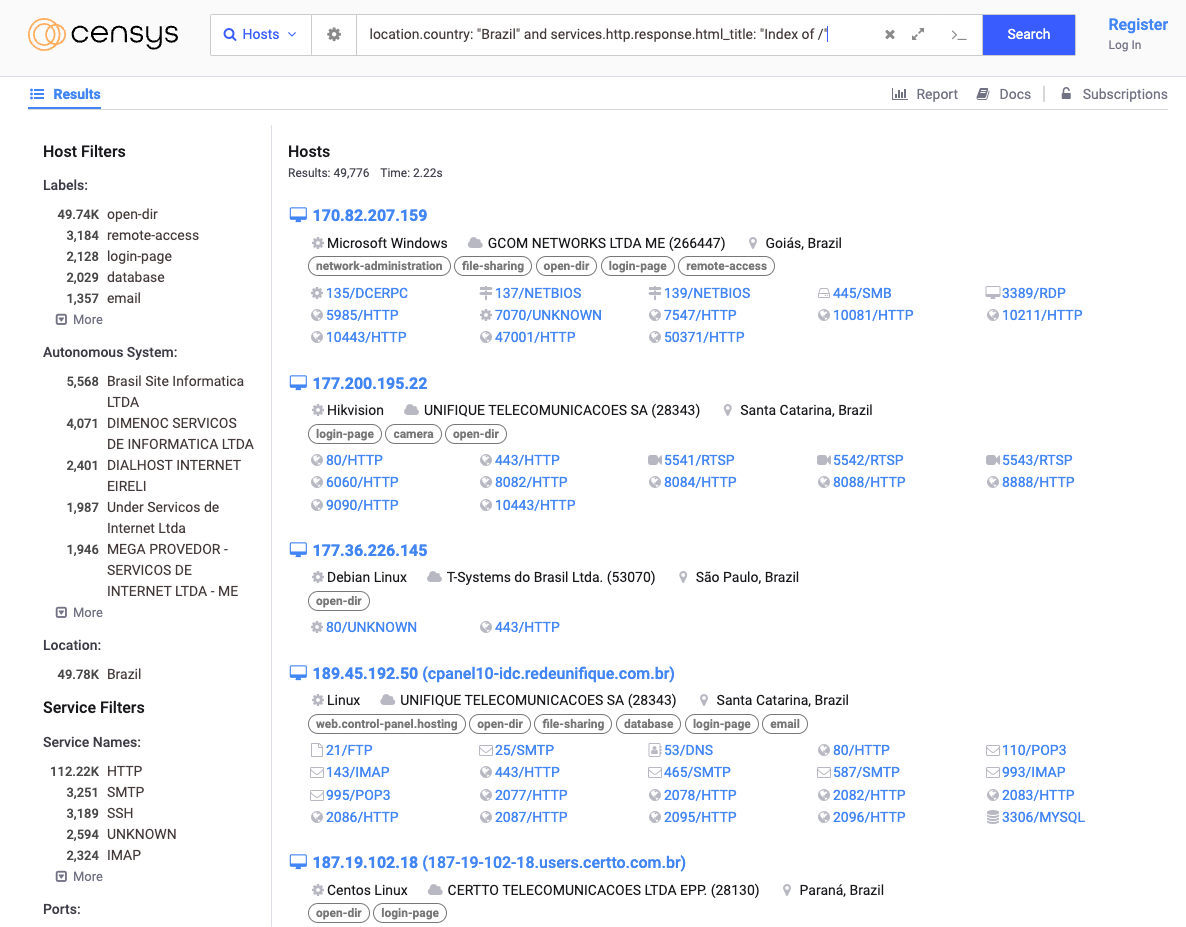
Task: Click location pin next to Paraná, Brazil
Action: (x=787, y=890)
